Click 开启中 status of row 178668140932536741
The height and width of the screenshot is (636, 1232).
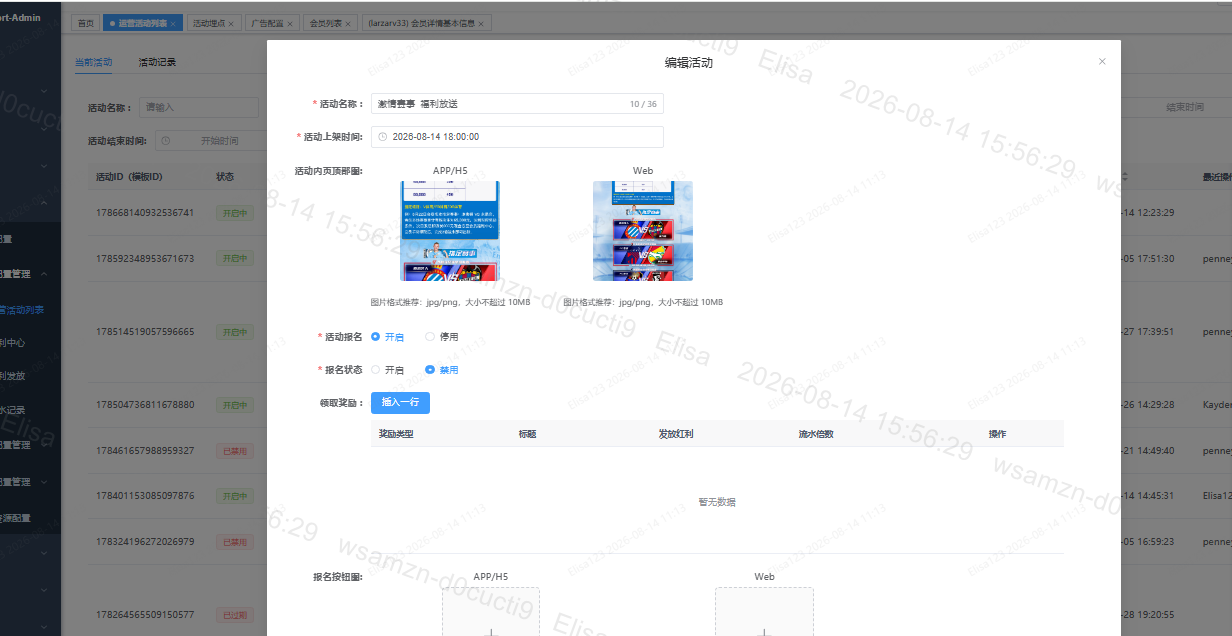coord(233,213)
